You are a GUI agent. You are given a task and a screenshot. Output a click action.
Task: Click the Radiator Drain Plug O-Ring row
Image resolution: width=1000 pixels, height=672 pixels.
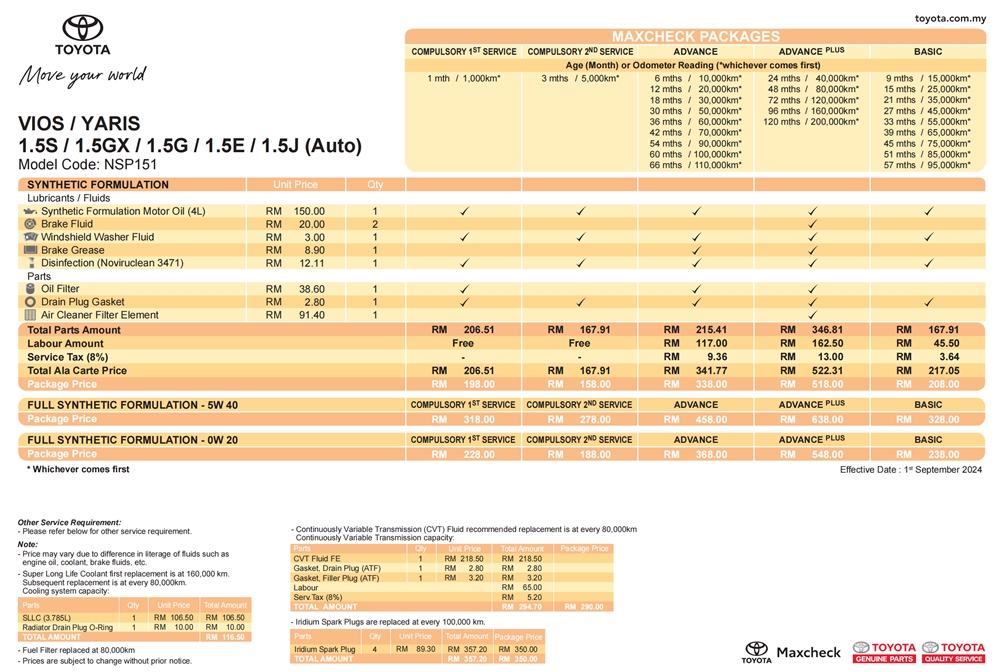coord(135,627)
